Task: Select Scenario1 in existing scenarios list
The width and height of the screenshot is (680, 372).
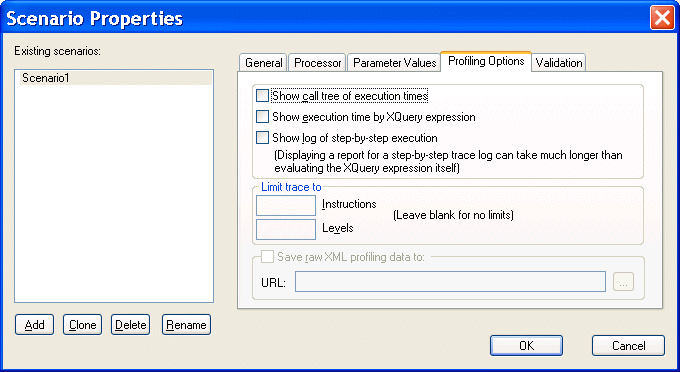Action: (x=115, y=78)
